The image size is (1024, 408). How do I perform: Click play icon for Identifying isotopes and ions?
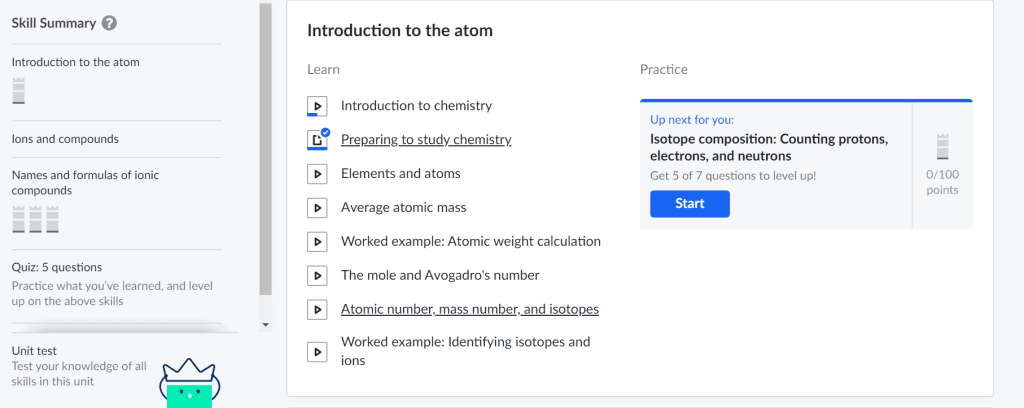tap(317, 352)
